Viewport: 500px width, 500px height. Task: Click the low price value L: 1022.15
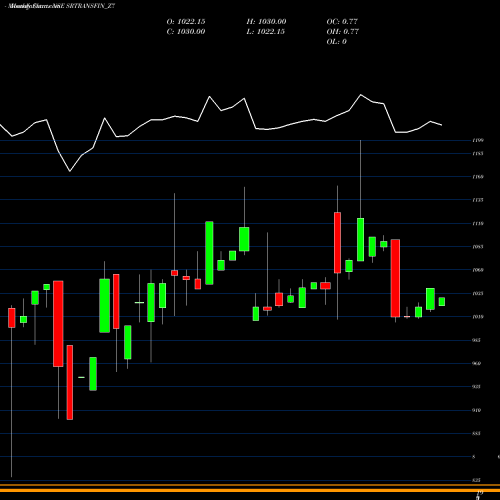(266, 32)
